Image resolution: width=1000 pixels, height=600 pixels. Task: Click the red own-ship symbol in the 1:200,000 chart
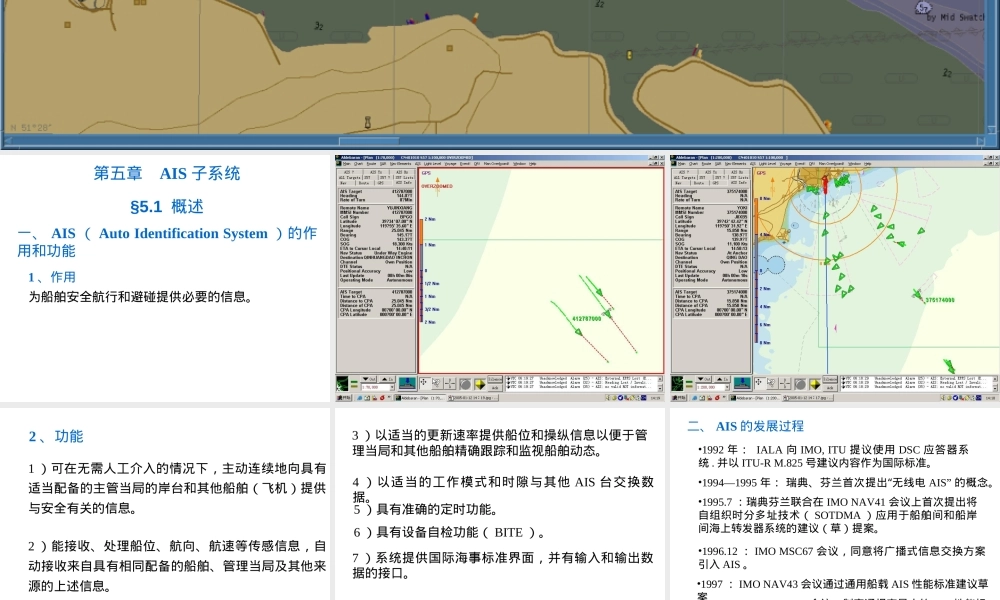tap(825, 186)
